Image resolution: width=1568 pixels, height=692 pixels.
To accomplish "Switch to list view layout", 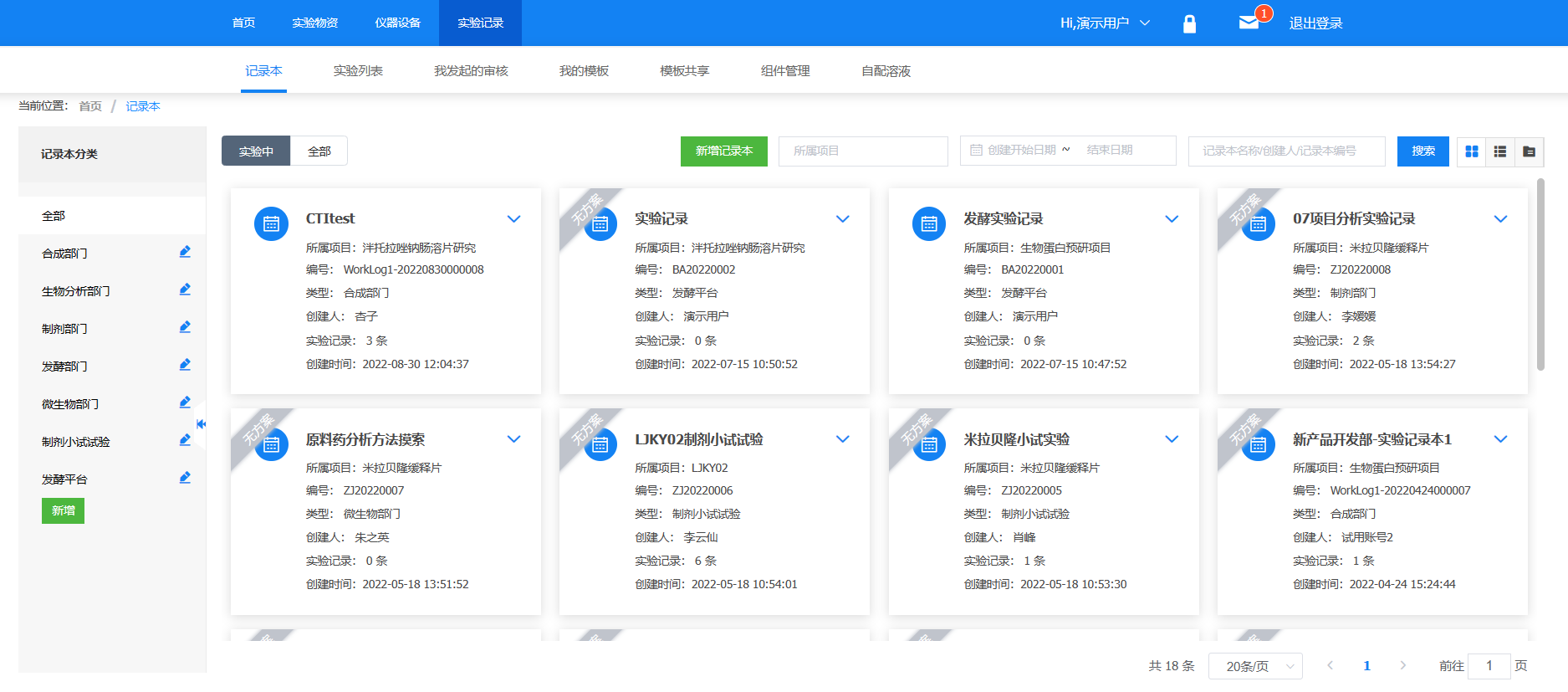I will pyautogui.click(x=1500, y=151).
